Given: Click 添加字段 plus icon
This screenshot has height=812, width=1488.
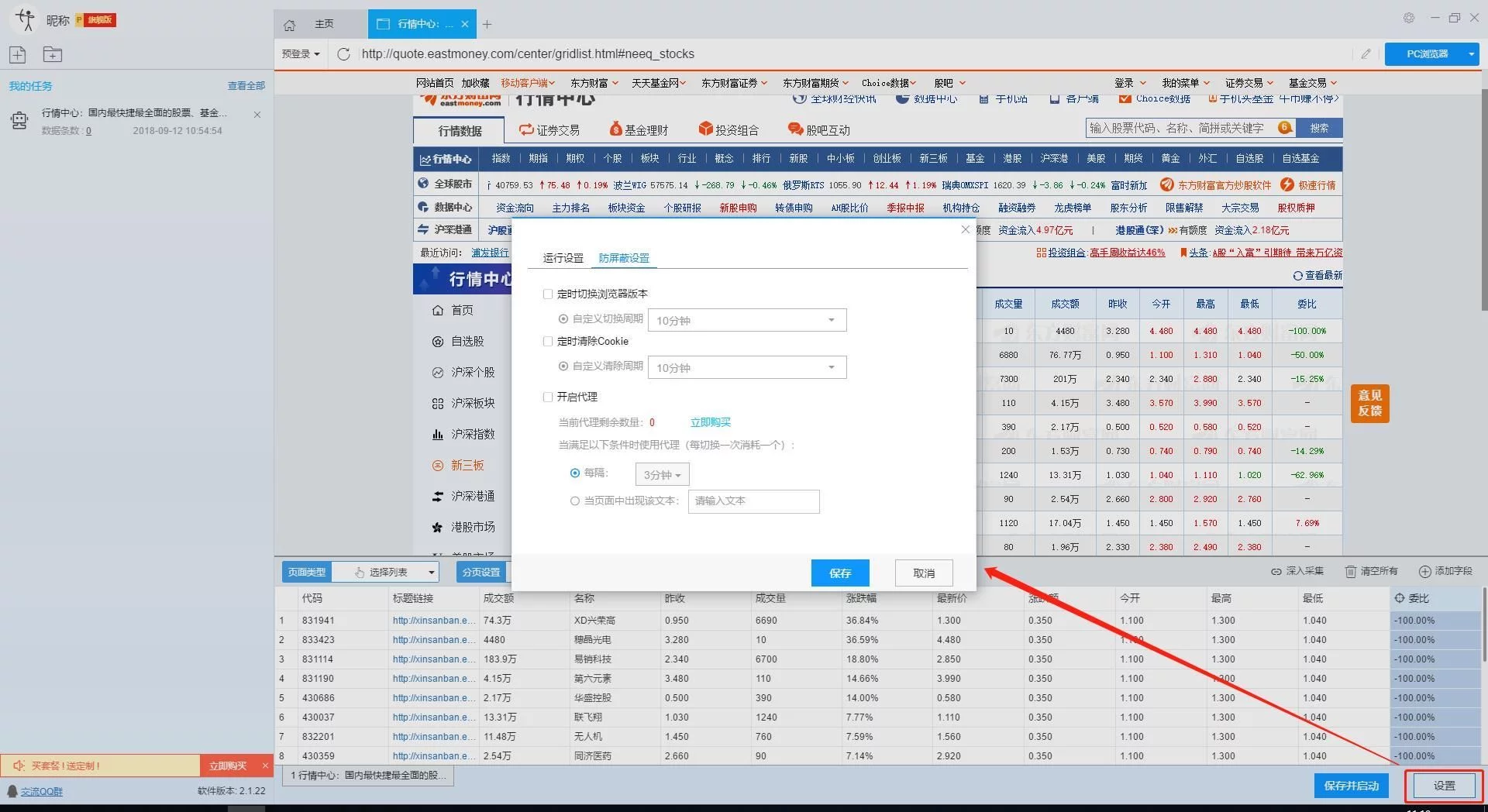Looking at the screenshot, I should 1424,571.
